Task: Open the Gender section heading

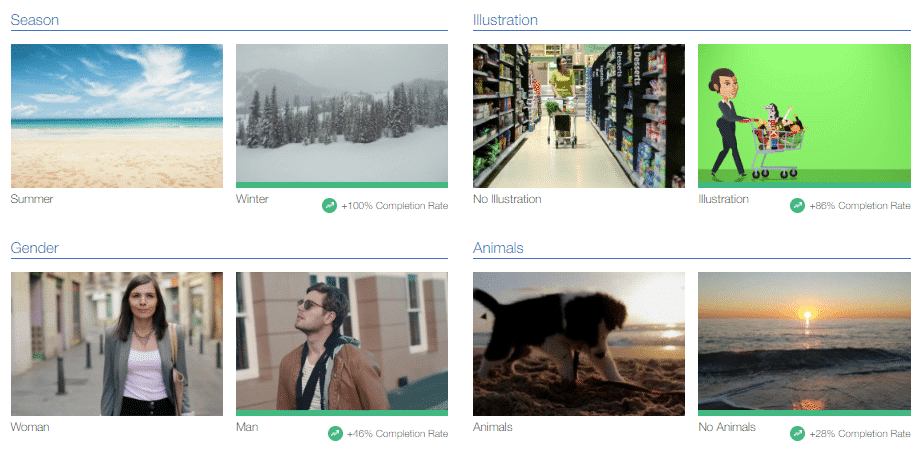Action: pyautogui.click(x=35, y=248)
